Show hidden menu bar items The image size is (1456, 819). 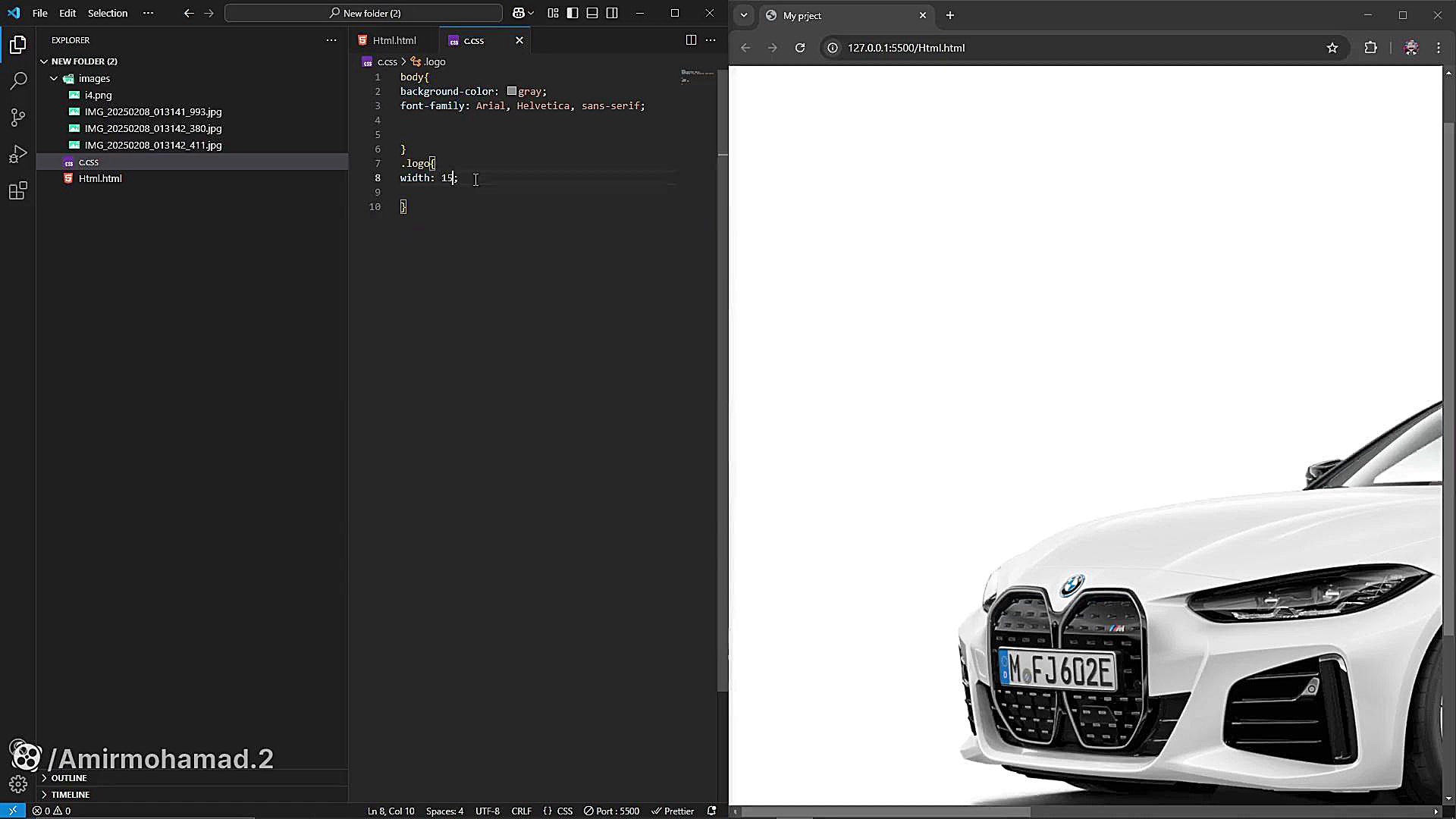pyautogui.click(x=148, y=13)
